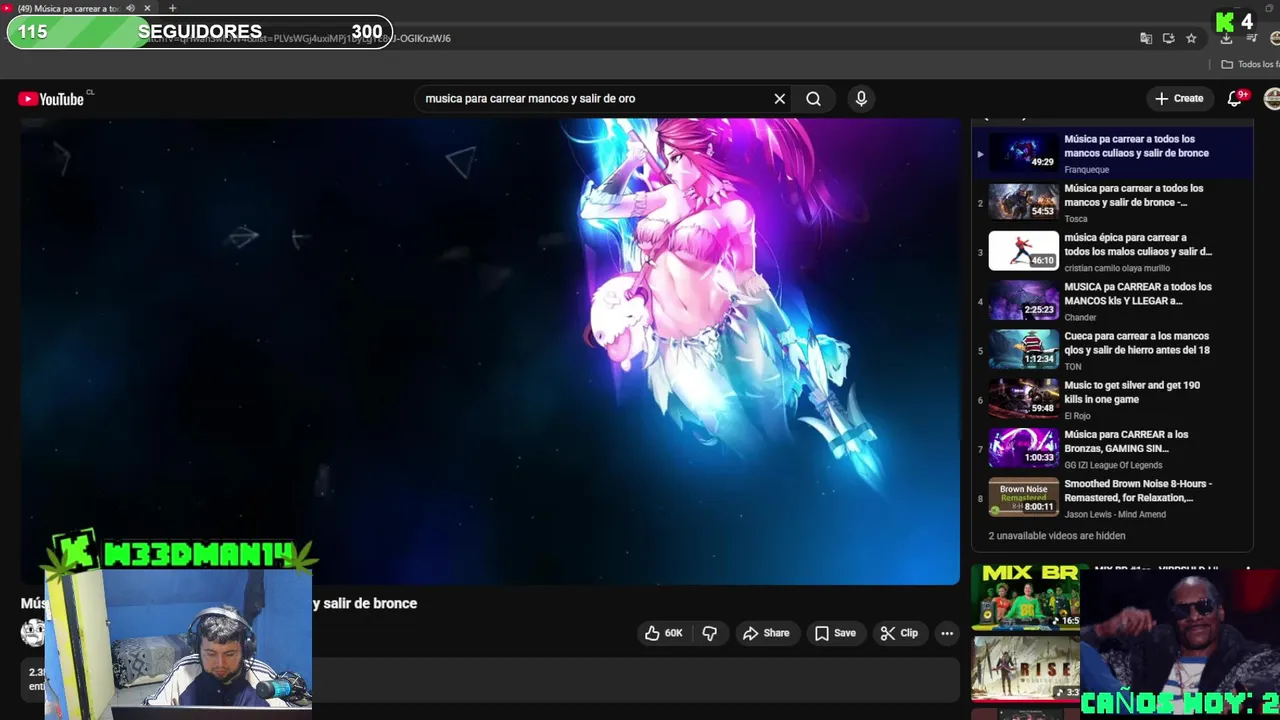Click the magnifier search button
This screenshot has height=720, width=1280.
[813, 99]
